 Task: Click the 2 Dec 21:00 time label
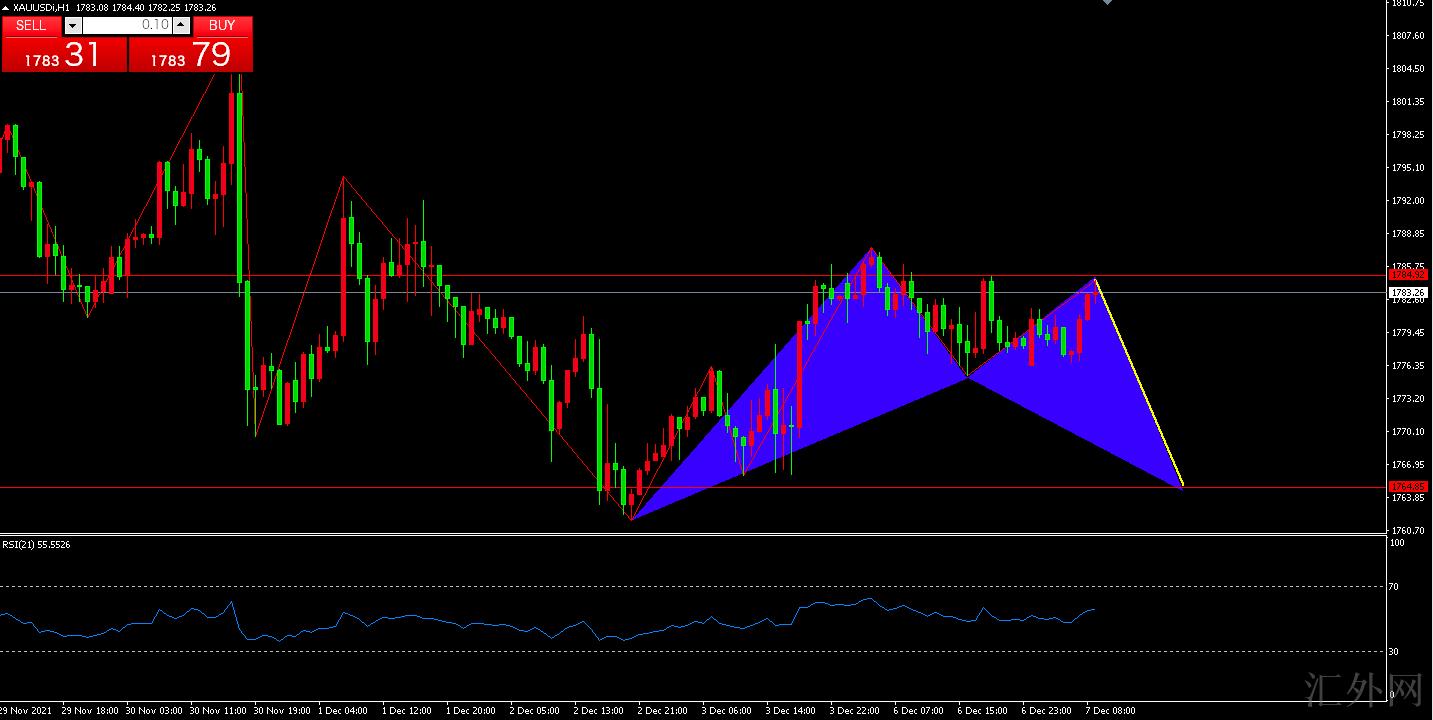[665, 711]
